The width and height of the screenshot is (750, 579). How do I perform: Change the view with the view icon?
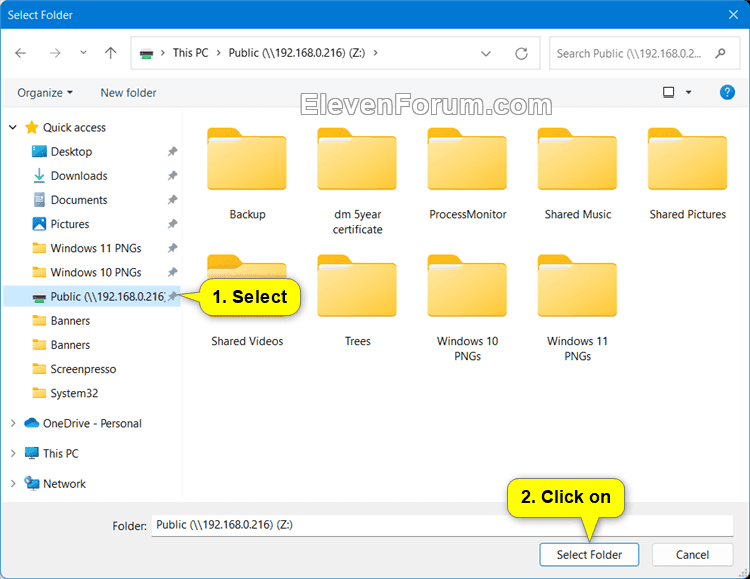(669, 92)
